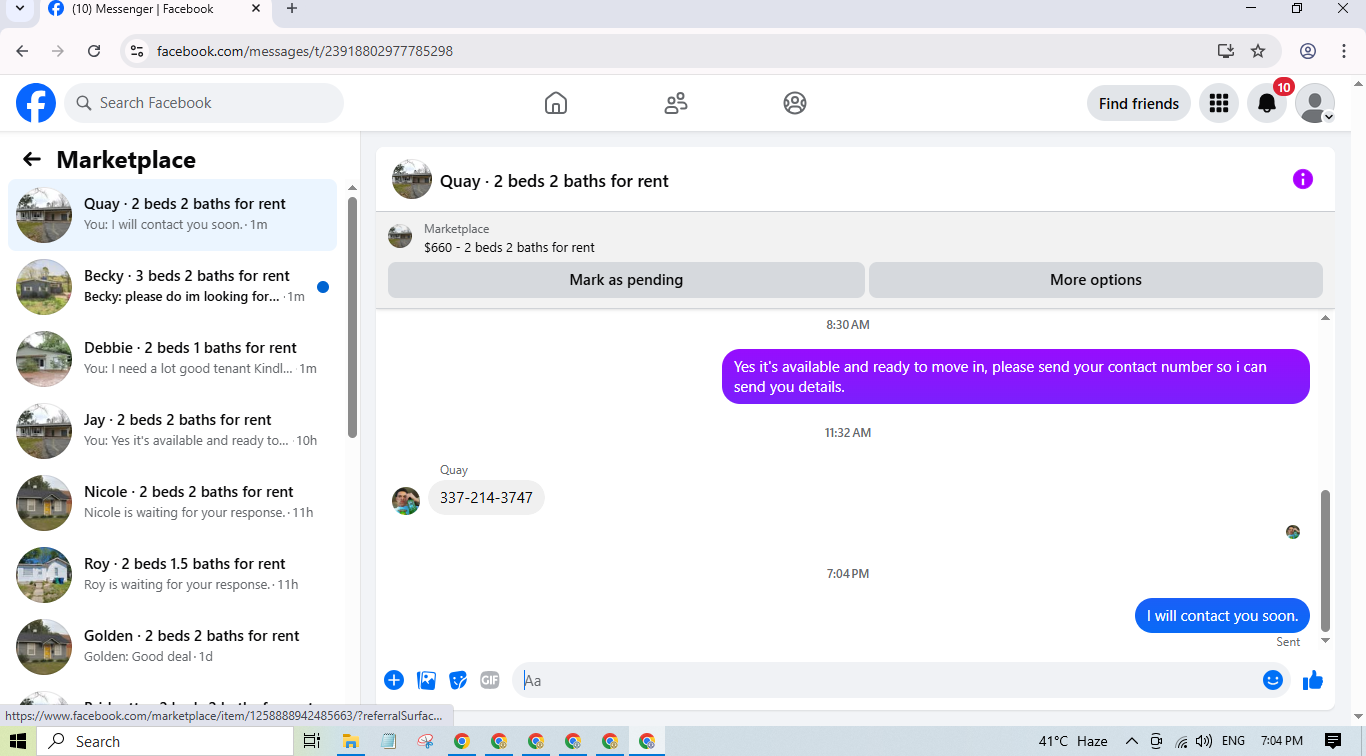Choose a GIF with the GIF icon
The width and height of the screenshot is (1366, 756).
(x=489, y=680)
